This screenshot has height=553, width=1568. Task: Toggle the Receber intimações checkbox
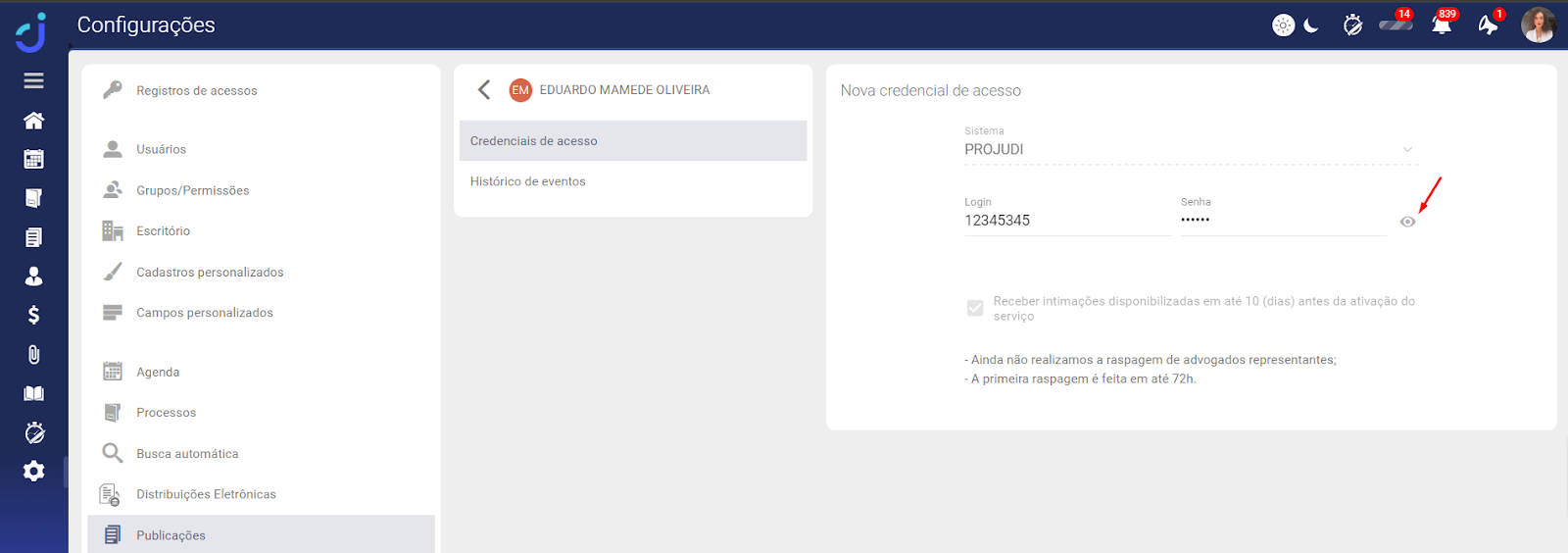pyautogui.click(x=975, y=308)
